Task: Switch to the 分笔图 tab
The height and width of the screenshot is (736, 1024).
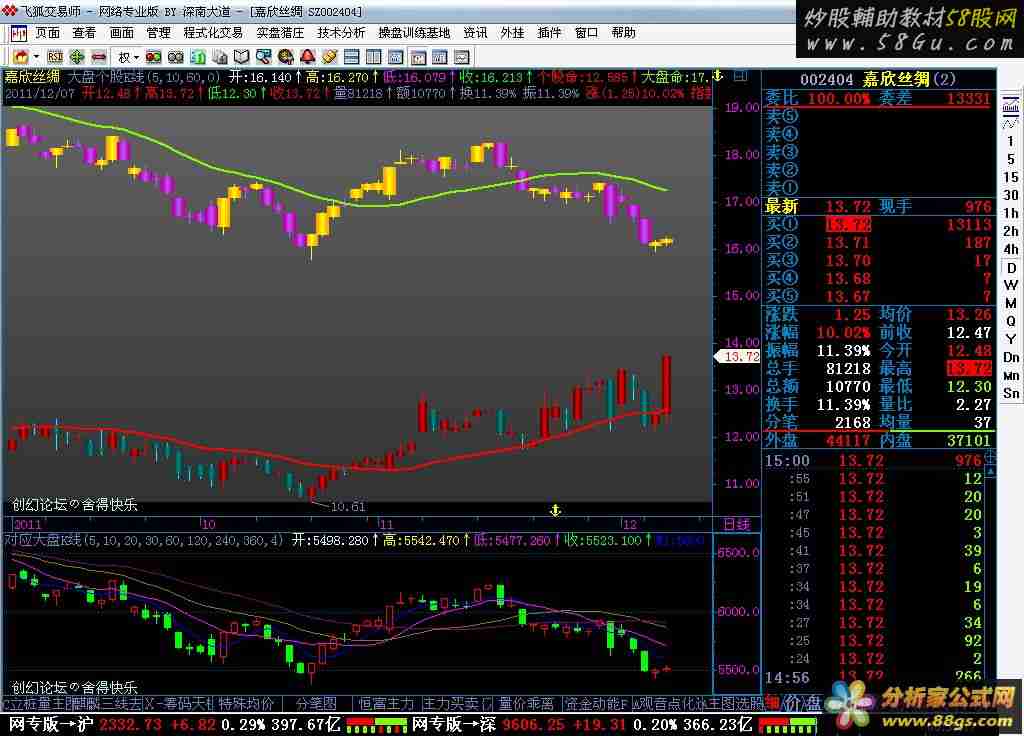Action: (316, 704)
